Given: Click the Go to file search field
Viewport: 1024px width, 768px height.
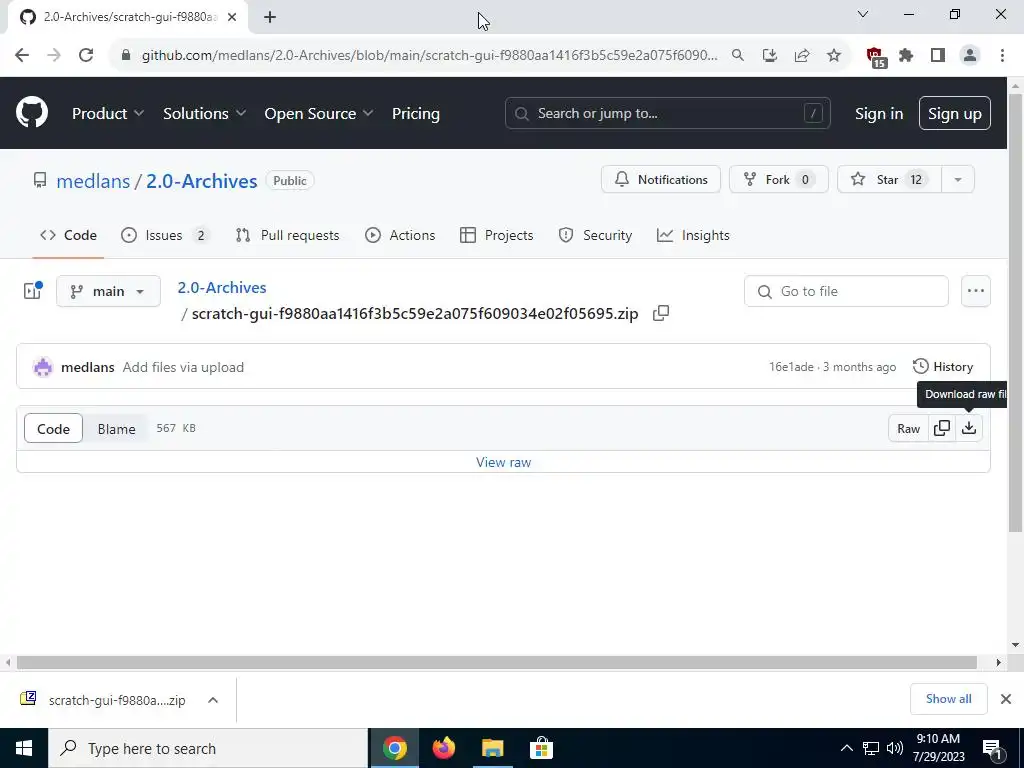Looking at the screenshot, I should pos(846,291).
